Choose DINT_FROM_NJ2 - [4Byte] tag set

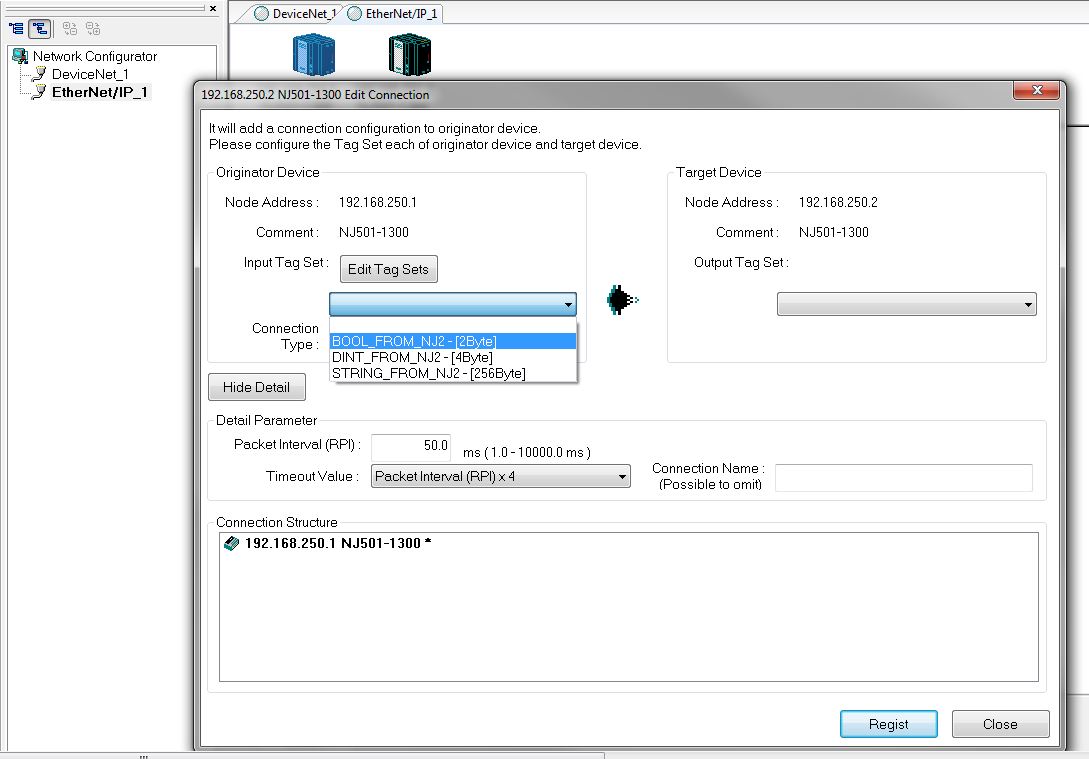pos(453,357)
